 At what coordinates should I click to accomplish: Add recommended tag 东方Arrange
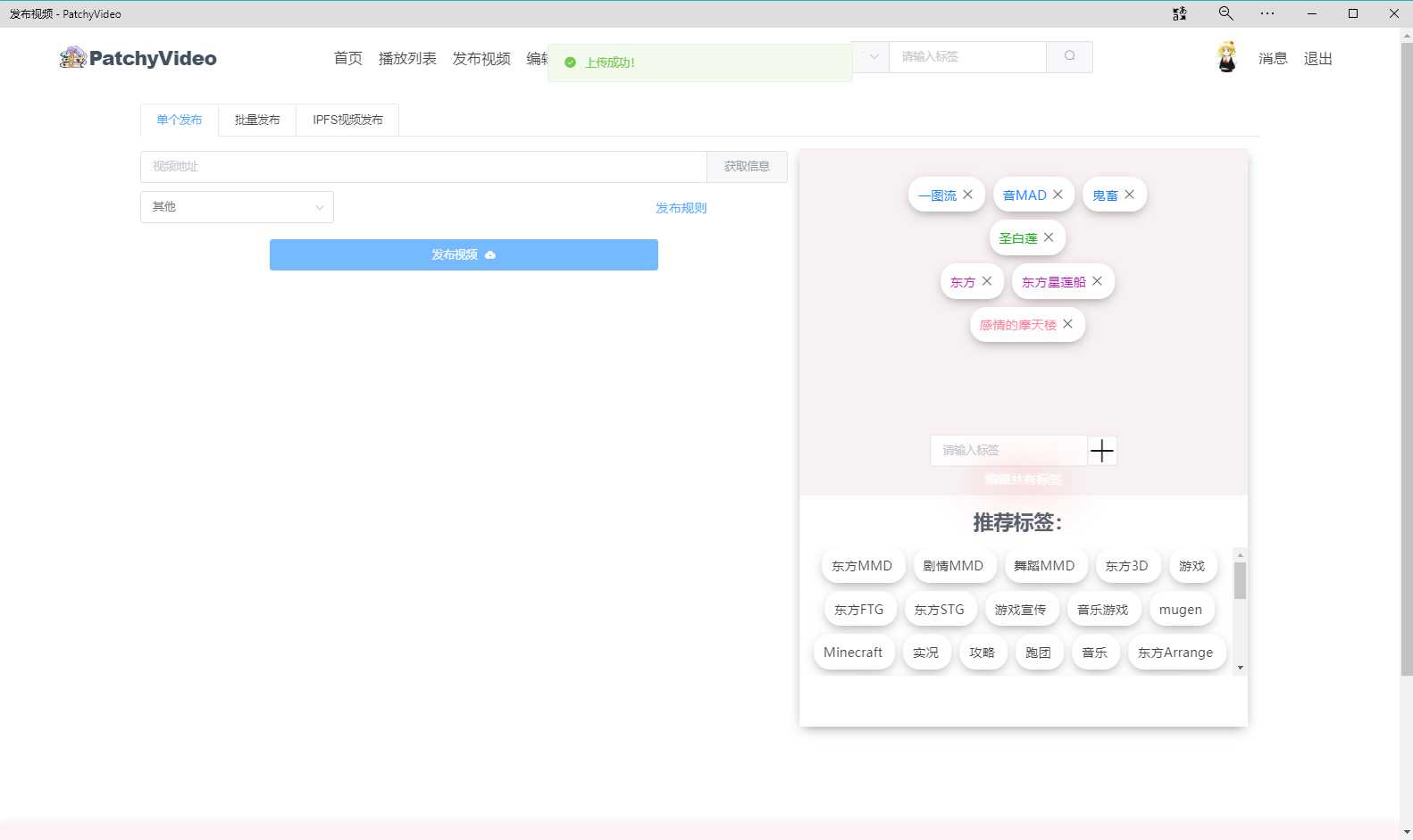[x=1175, y=653]
